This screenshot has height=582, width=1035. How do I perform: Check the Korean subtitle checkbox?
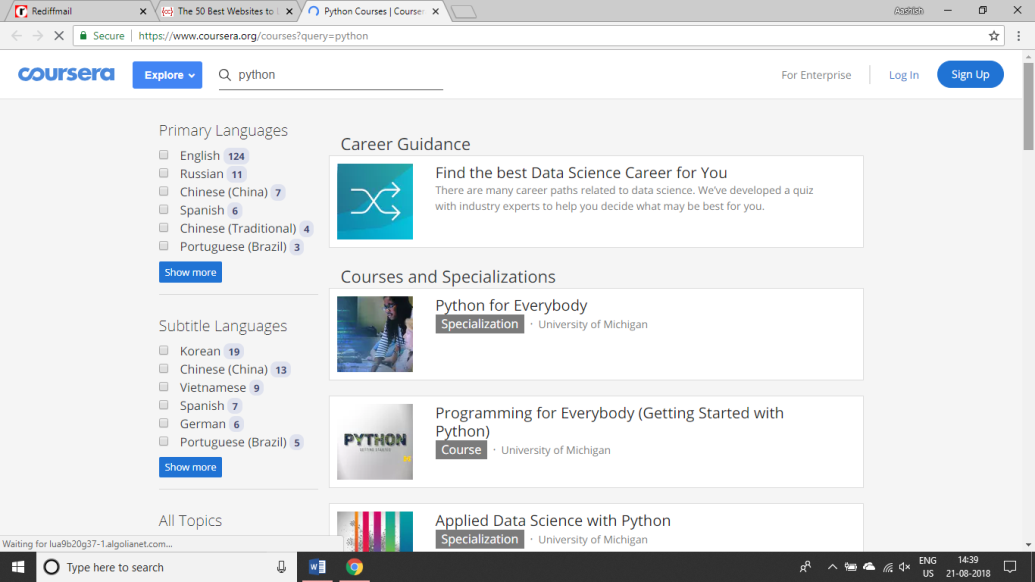tap(164, 350)
